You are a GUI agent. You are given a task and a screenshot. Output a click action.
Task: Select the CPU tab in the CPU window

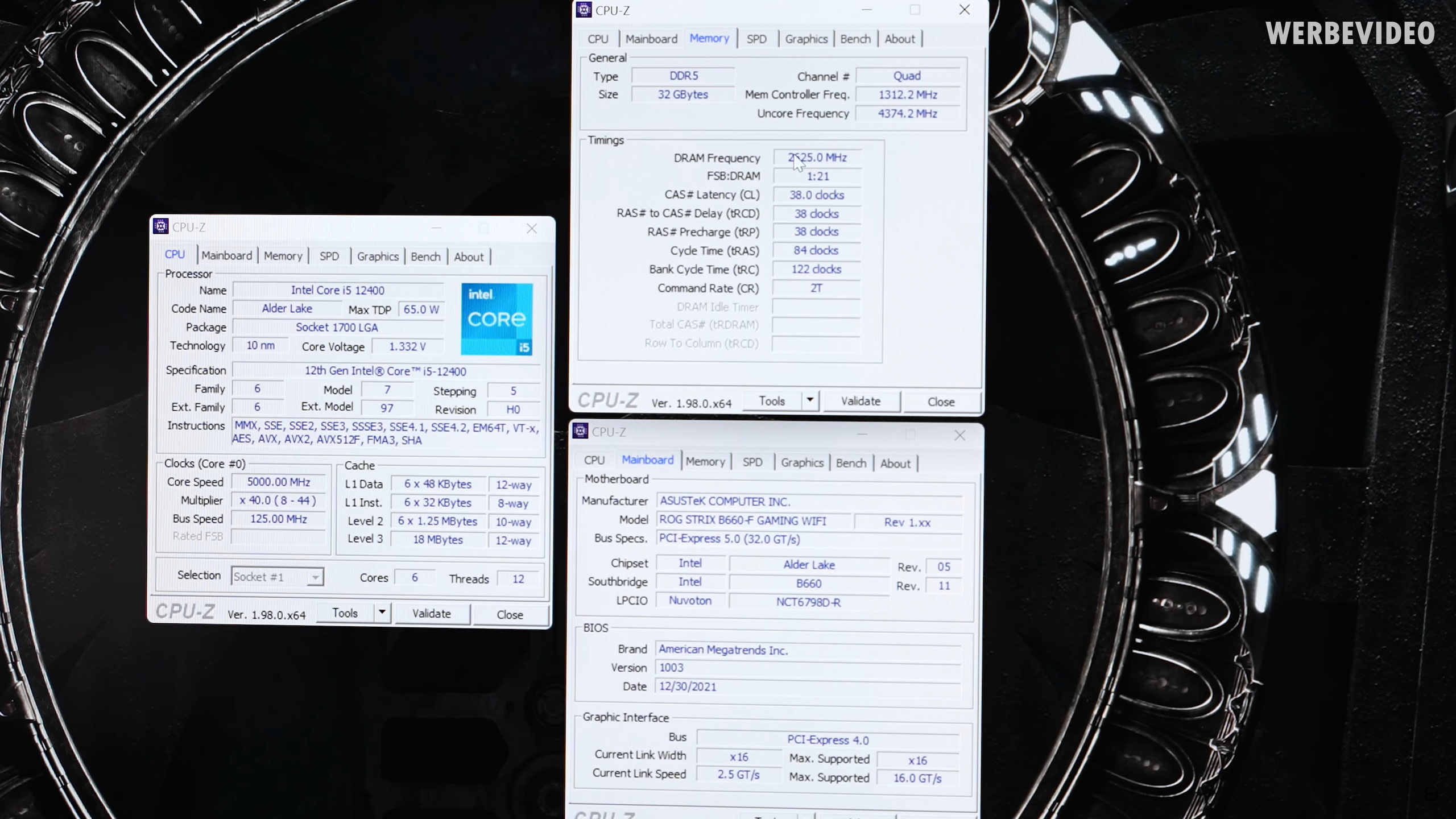pyautogui.click(x=175, y=254)
